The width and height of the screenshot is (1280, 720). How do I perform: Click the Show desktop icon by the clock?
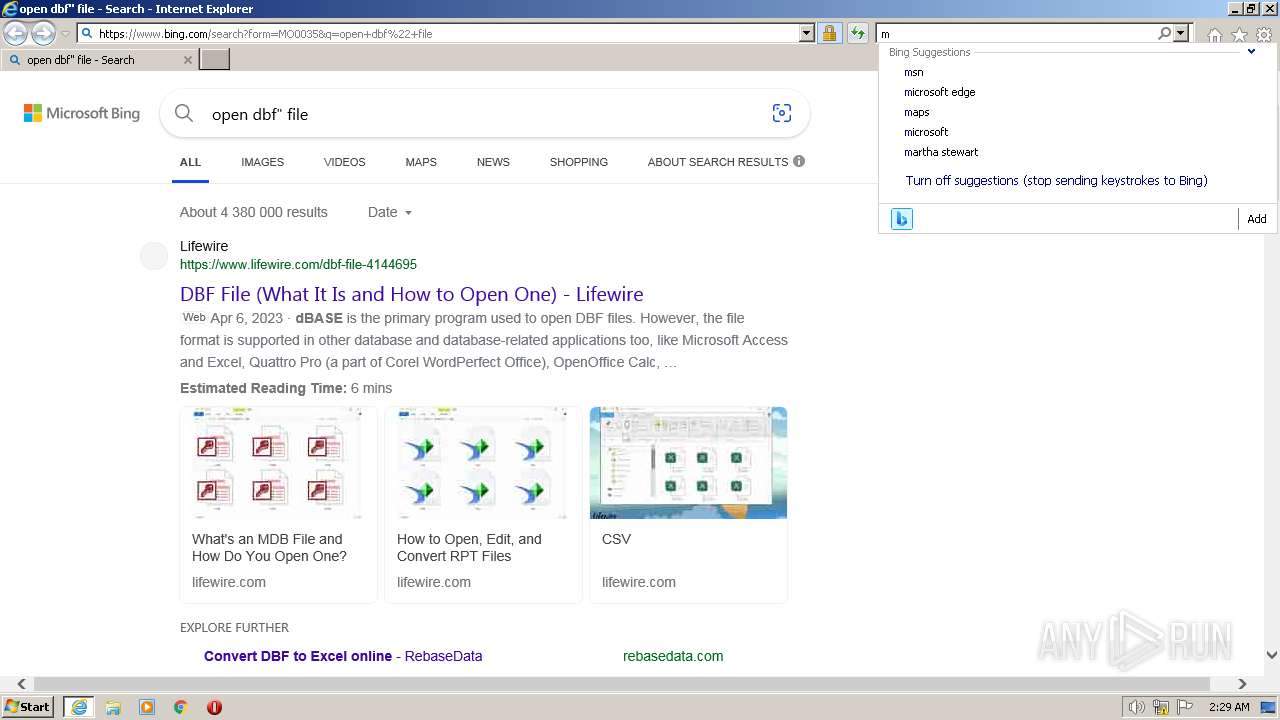[x=1269, y=707]
